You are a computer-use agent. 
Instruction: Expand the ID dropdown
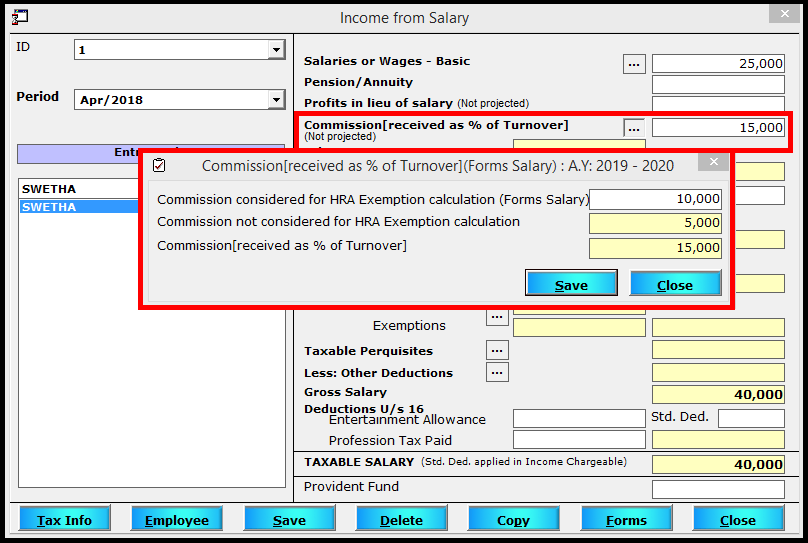(x=276, y=50)
